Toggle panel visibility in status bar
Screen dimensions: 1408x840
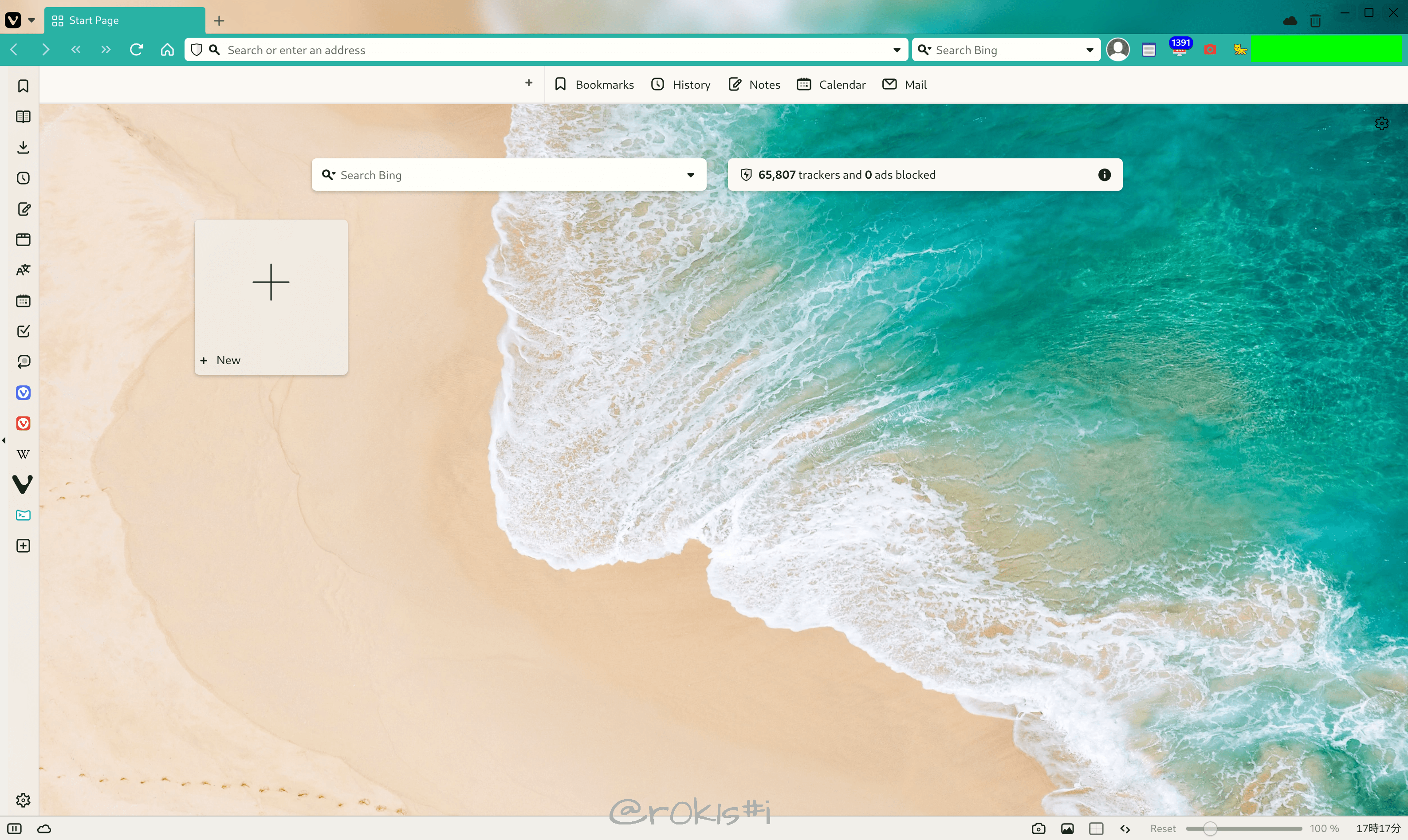pos(15,828)
